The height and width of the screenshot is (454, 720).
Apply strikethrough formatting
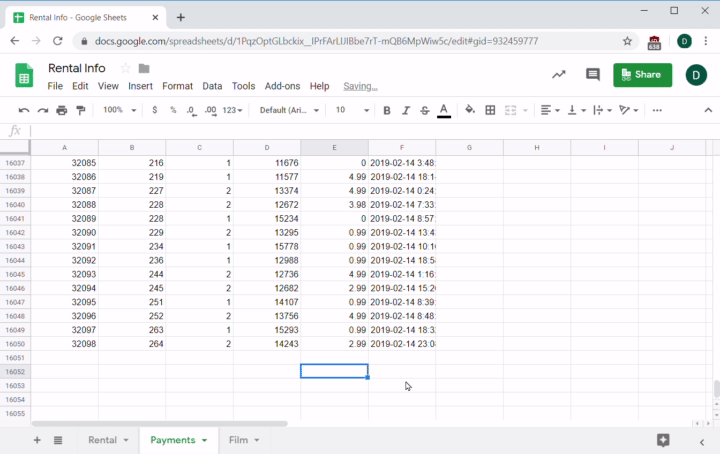pos(424,110)
